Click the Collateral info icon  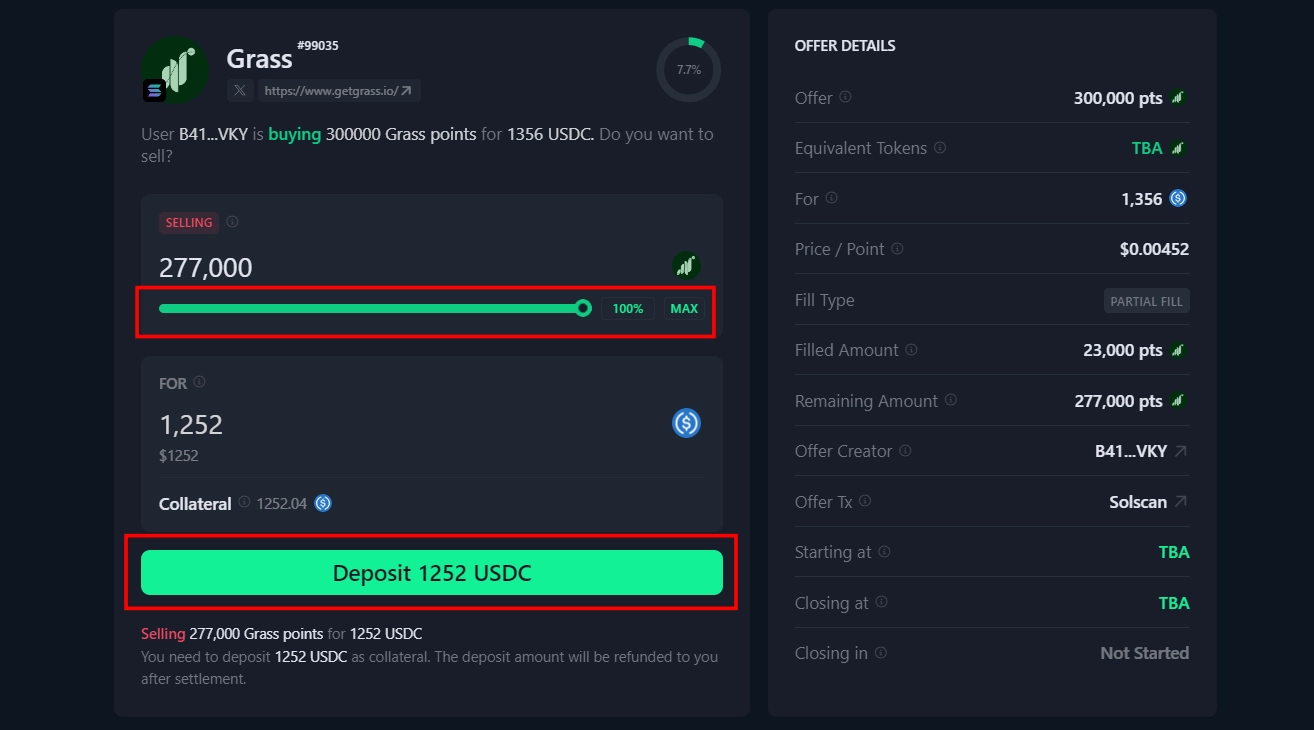pyautogui.click(x=244, y=502)
